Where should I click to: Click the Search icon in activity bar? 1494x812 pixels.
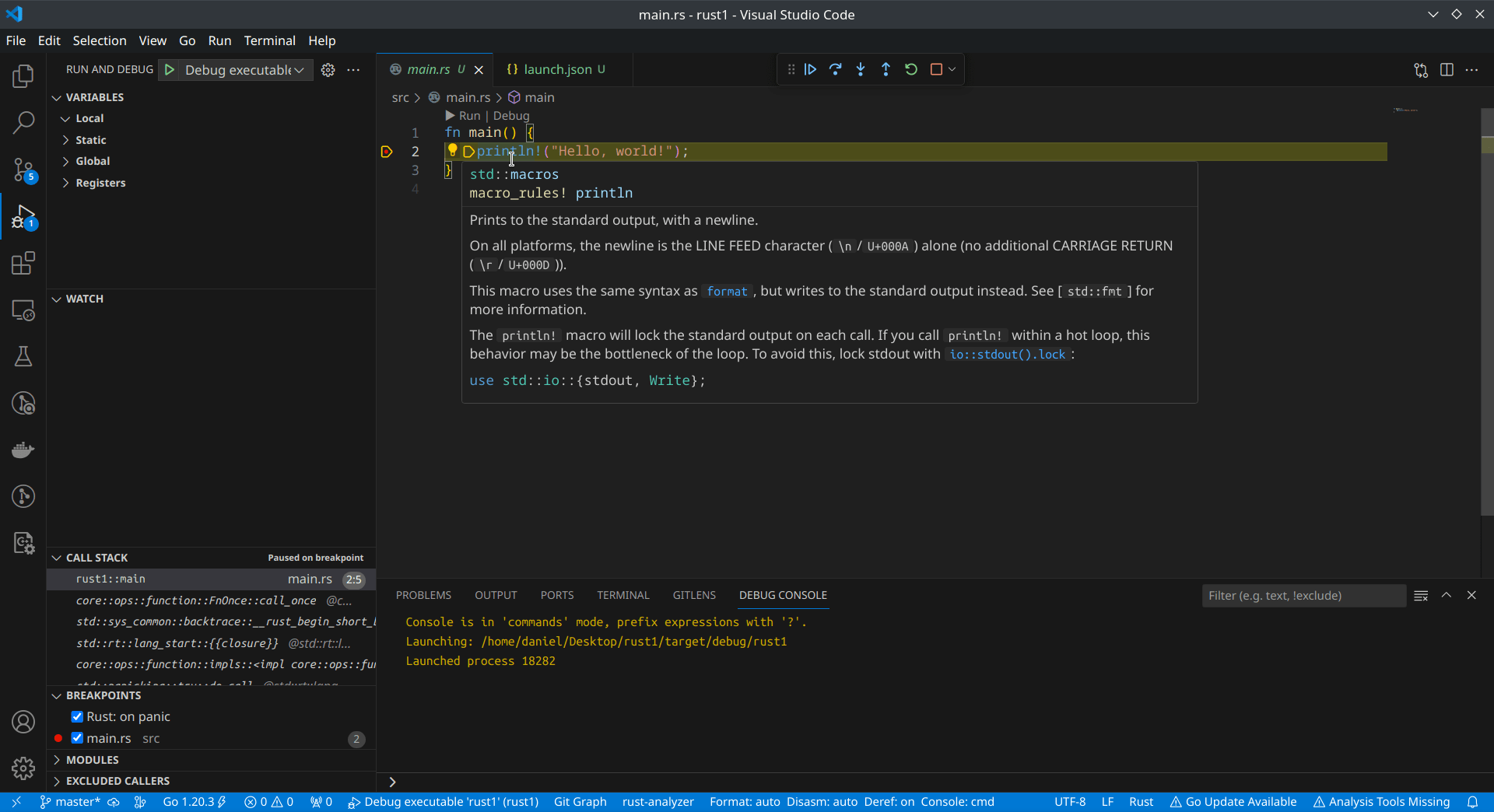(23, 123)
